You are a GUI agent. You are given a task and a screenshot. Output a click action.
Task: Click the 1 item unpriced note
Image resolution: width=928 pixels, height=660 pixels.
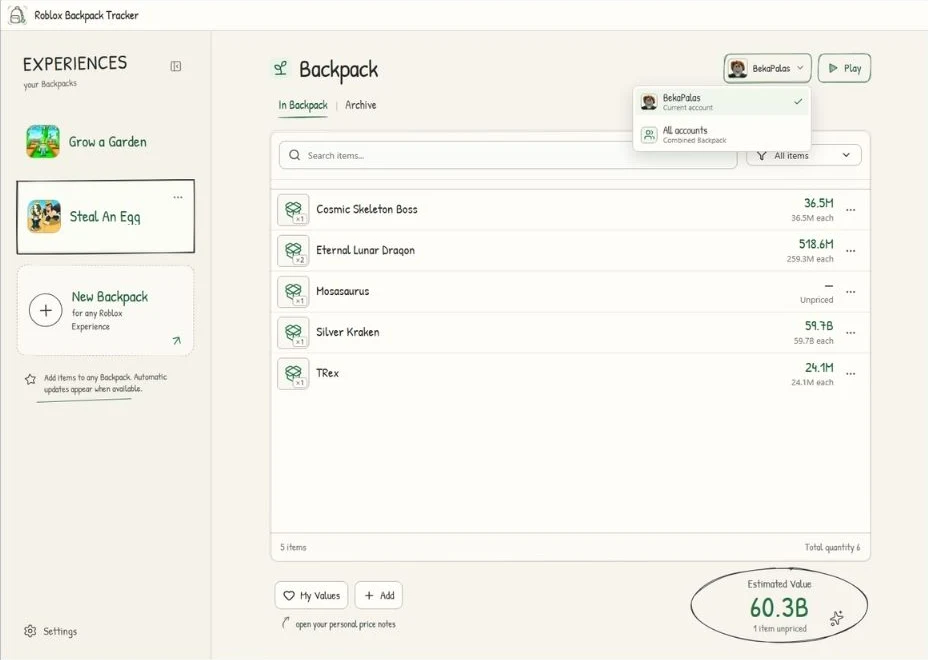point(779,629)
